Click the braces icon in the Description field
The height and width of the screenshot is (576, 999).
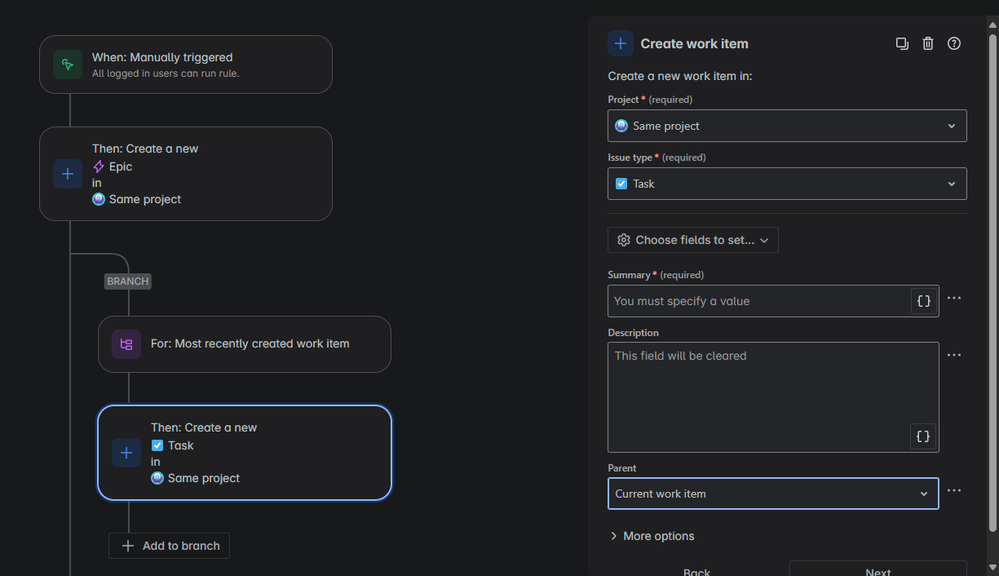click(x=922, y=436)
